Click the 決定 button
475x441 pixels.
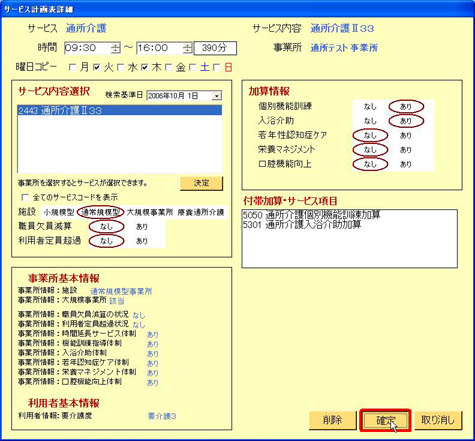pyautogui.click(x=201, y=183)
